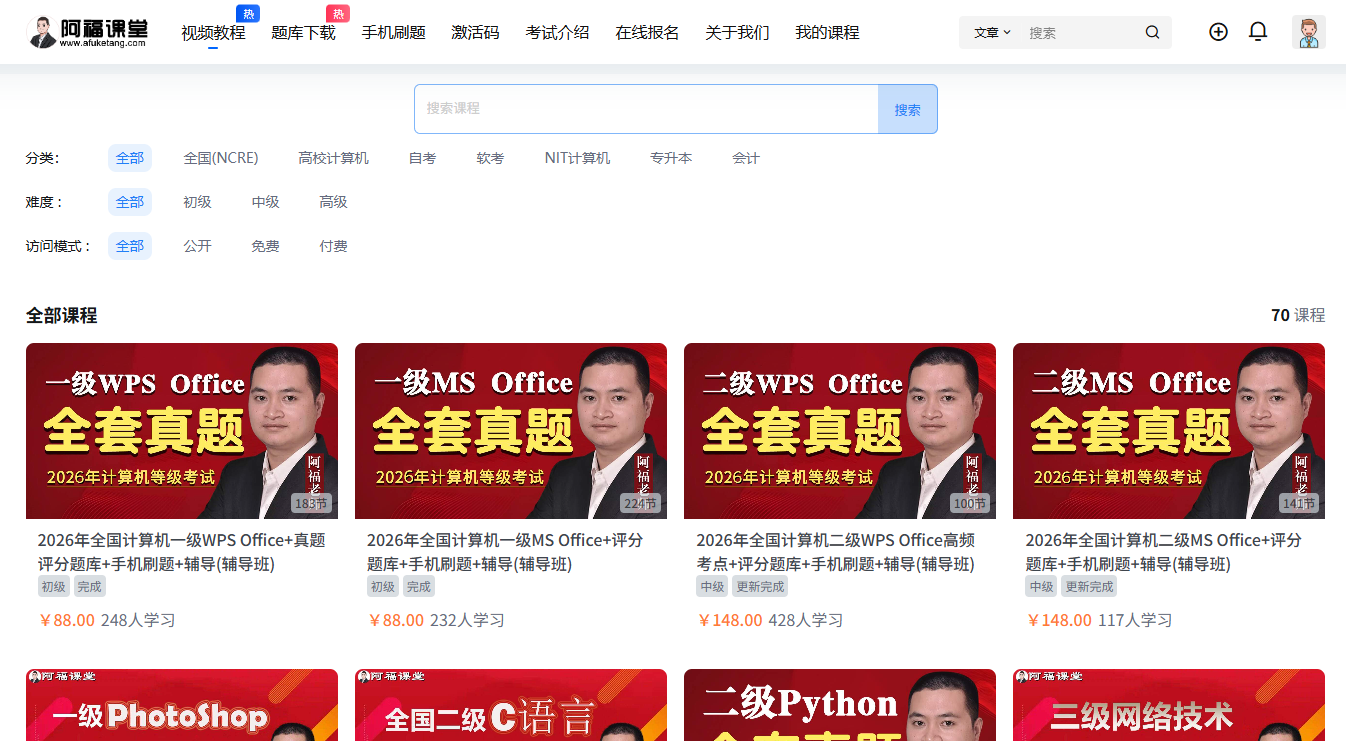Filter category by NIT计算机

(x=577, y=158)
